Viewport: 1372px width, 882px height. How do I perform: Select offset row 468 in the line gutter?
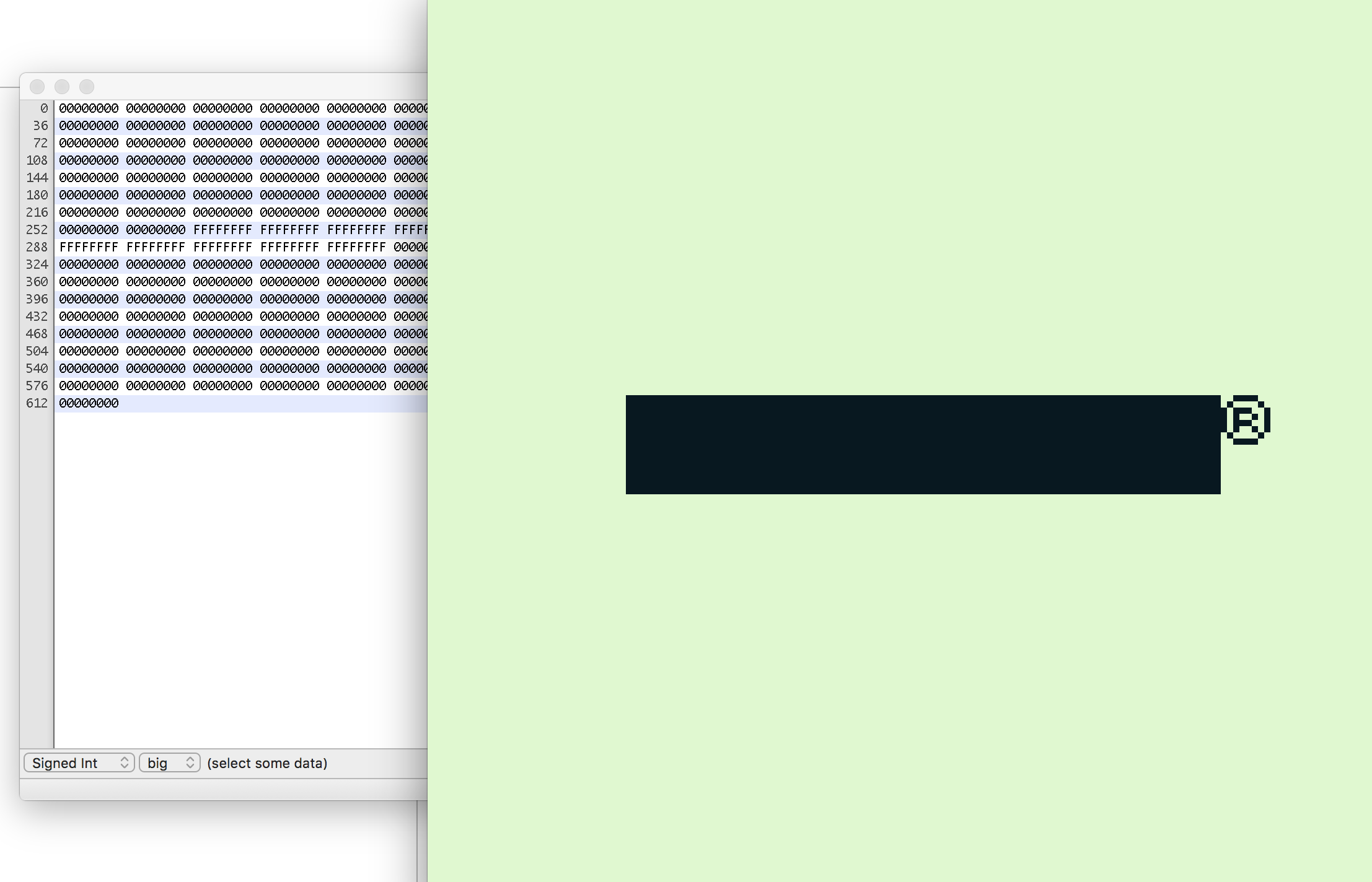point(37,334)
